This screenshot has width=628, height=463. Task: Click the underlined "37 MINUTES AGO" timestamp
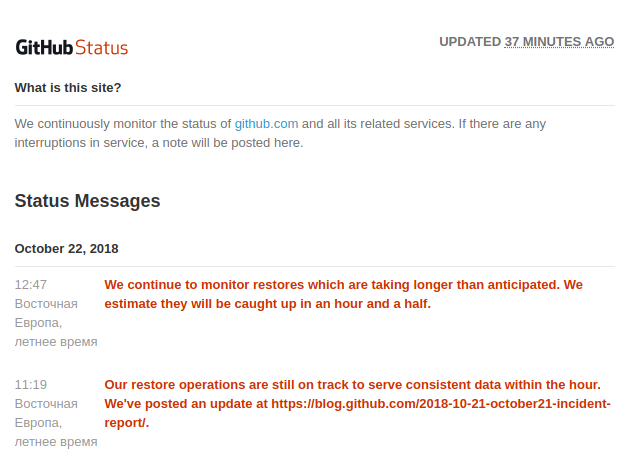click(x=559, y=42)
